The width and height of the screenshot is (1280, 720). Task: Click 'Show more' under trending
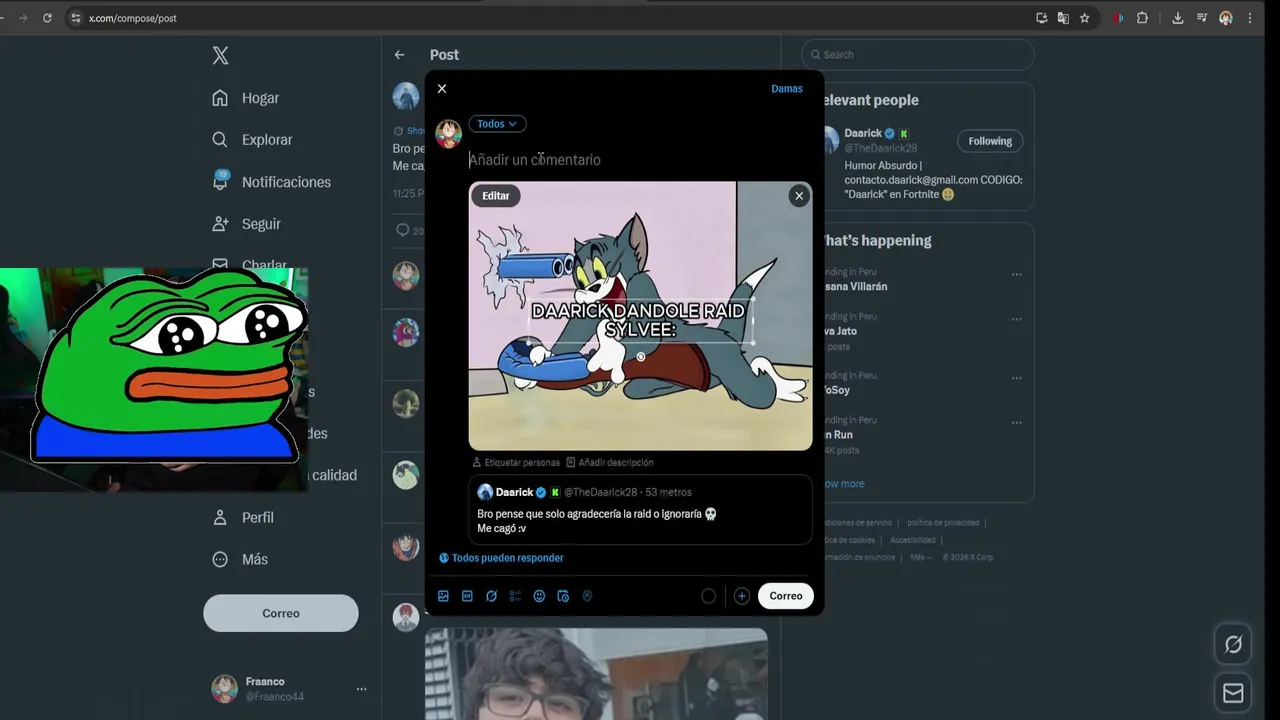point(842,484)
